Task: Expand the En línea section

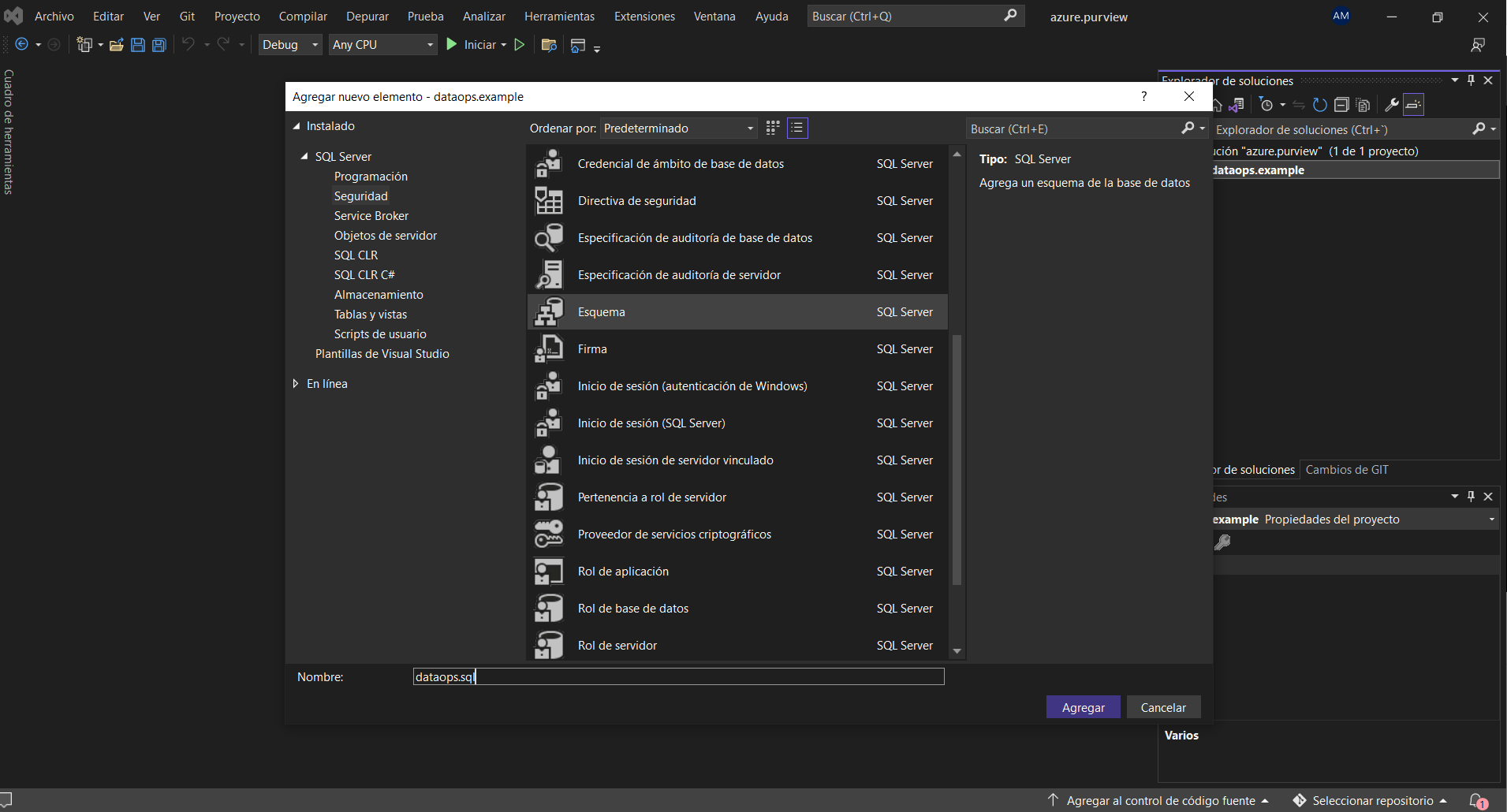Action: click(296, 384)
